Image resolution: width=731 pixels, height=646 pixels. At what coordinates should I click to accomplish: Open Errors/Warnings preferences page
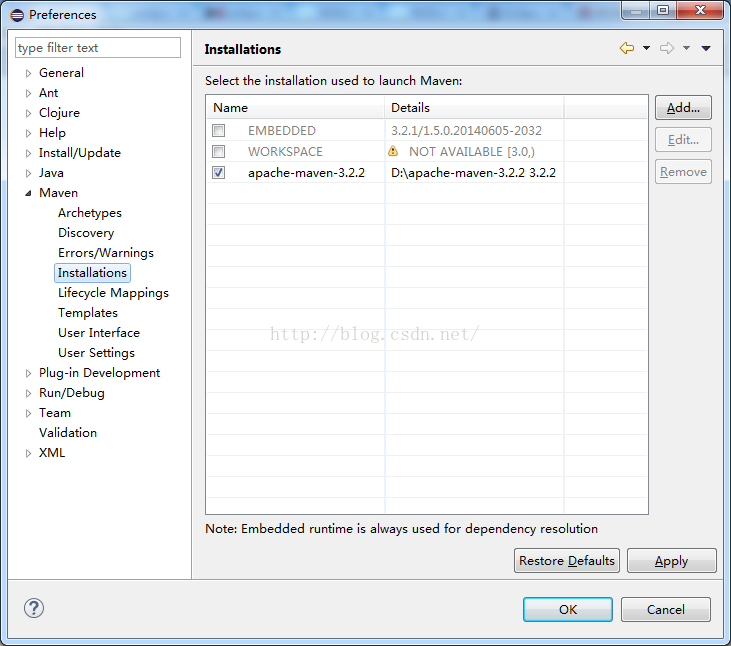pos(106,253)
